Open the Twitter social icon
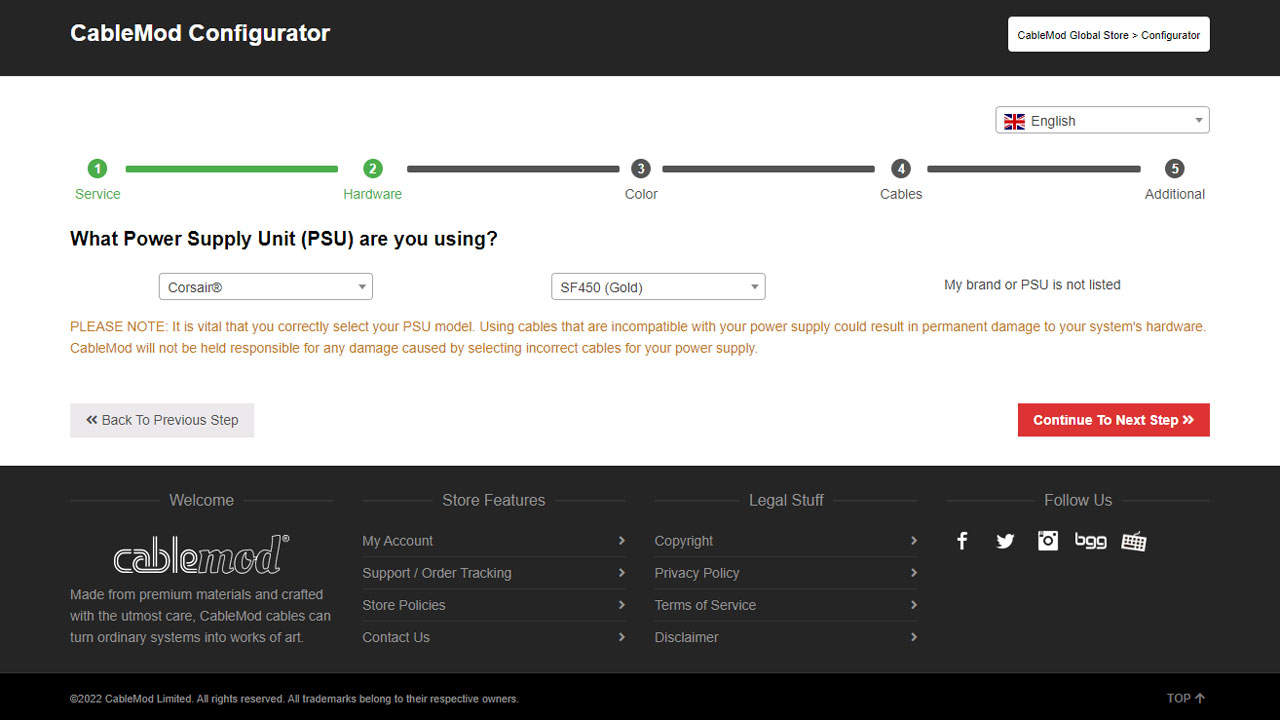Viewport: 1280px width, 720px height. [1005, 541]
